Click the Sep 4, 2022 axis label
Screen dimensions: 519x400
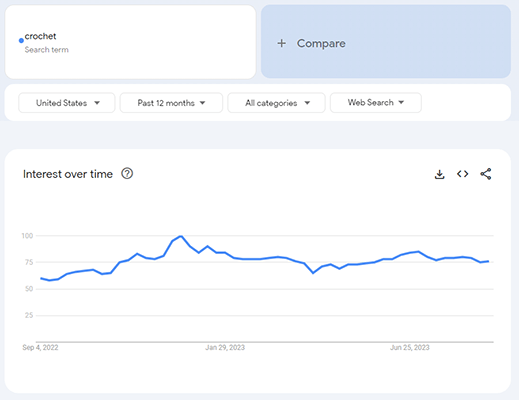[40, 348]
